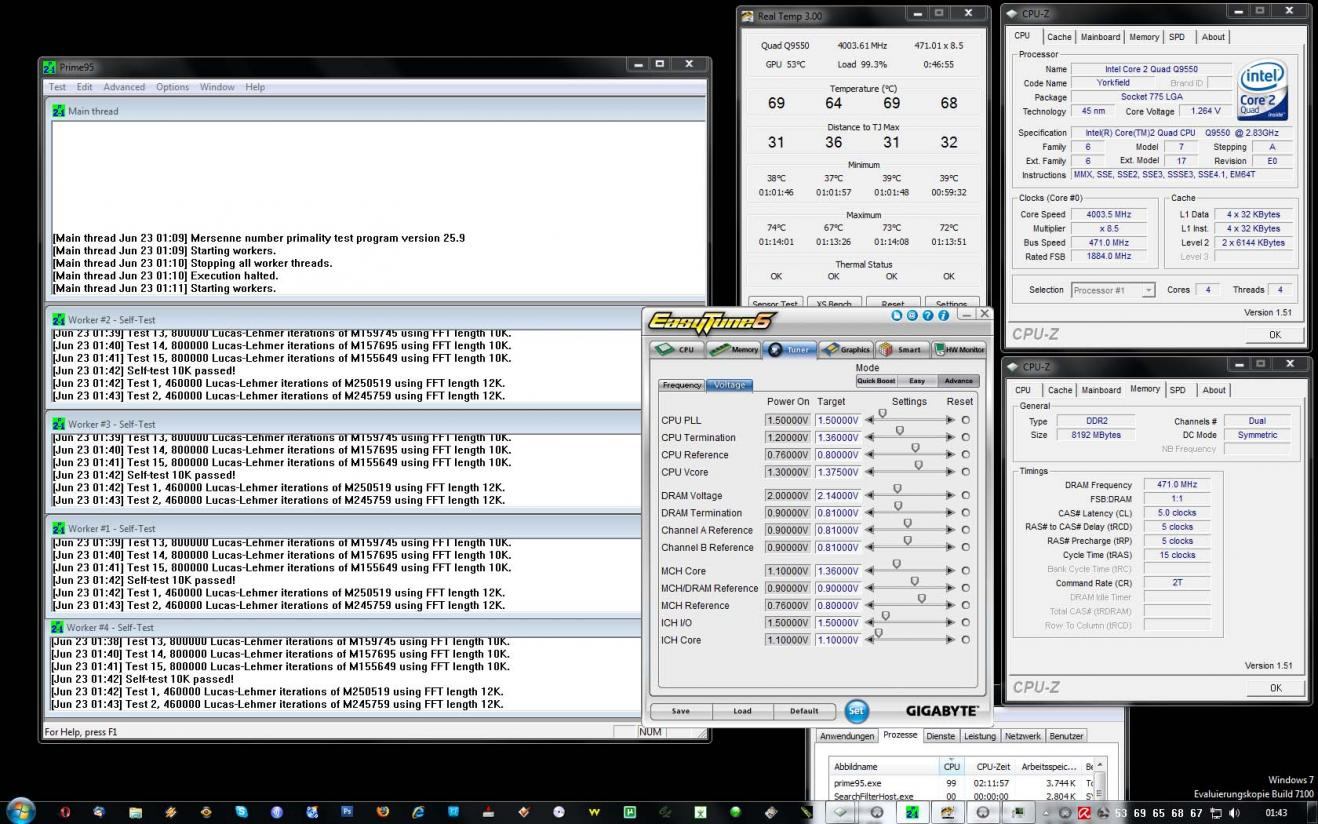1318x824 pixels.
Task: Click the DRAM Voltage slider thumb
Action: (x=897, y=490)
